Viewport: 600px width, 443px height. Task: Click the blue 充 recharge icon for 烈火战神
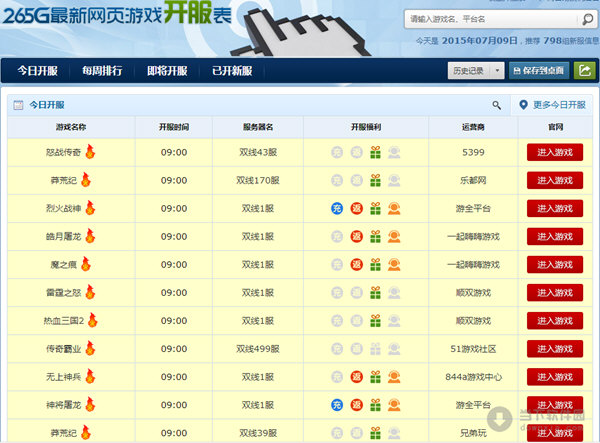(x=337, y=208)
